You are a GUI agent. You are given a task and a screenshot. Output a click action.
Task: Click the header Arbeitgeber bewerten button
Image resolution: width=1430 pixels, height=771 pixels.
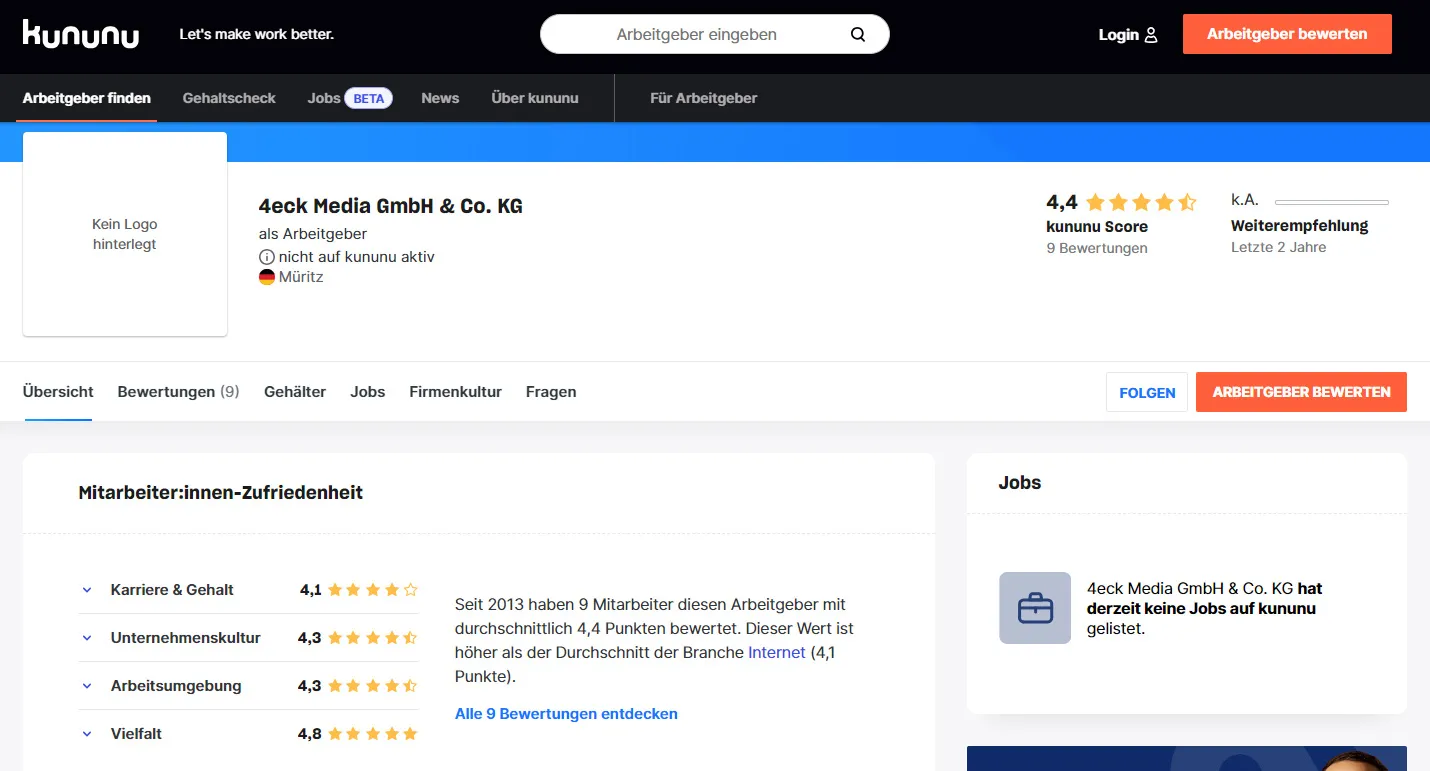1287,34
